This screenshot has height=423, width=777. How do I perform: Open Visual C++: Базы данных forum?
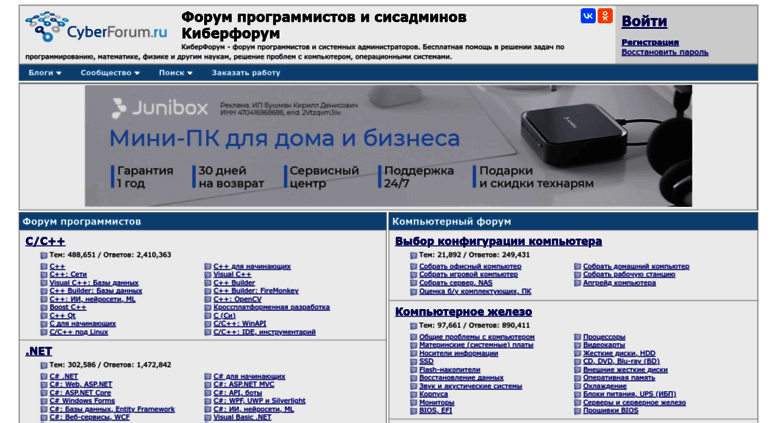coord(94,283)
